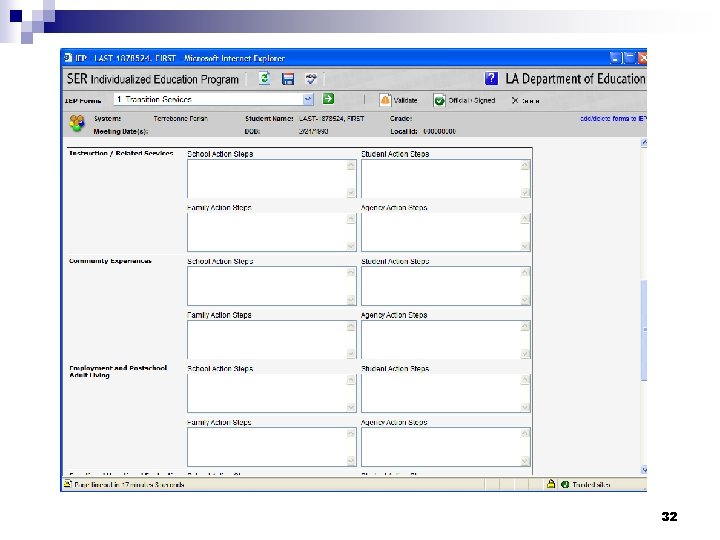
Task: Click the Trusted sites status bar text
Action: (x=591, y=484)
